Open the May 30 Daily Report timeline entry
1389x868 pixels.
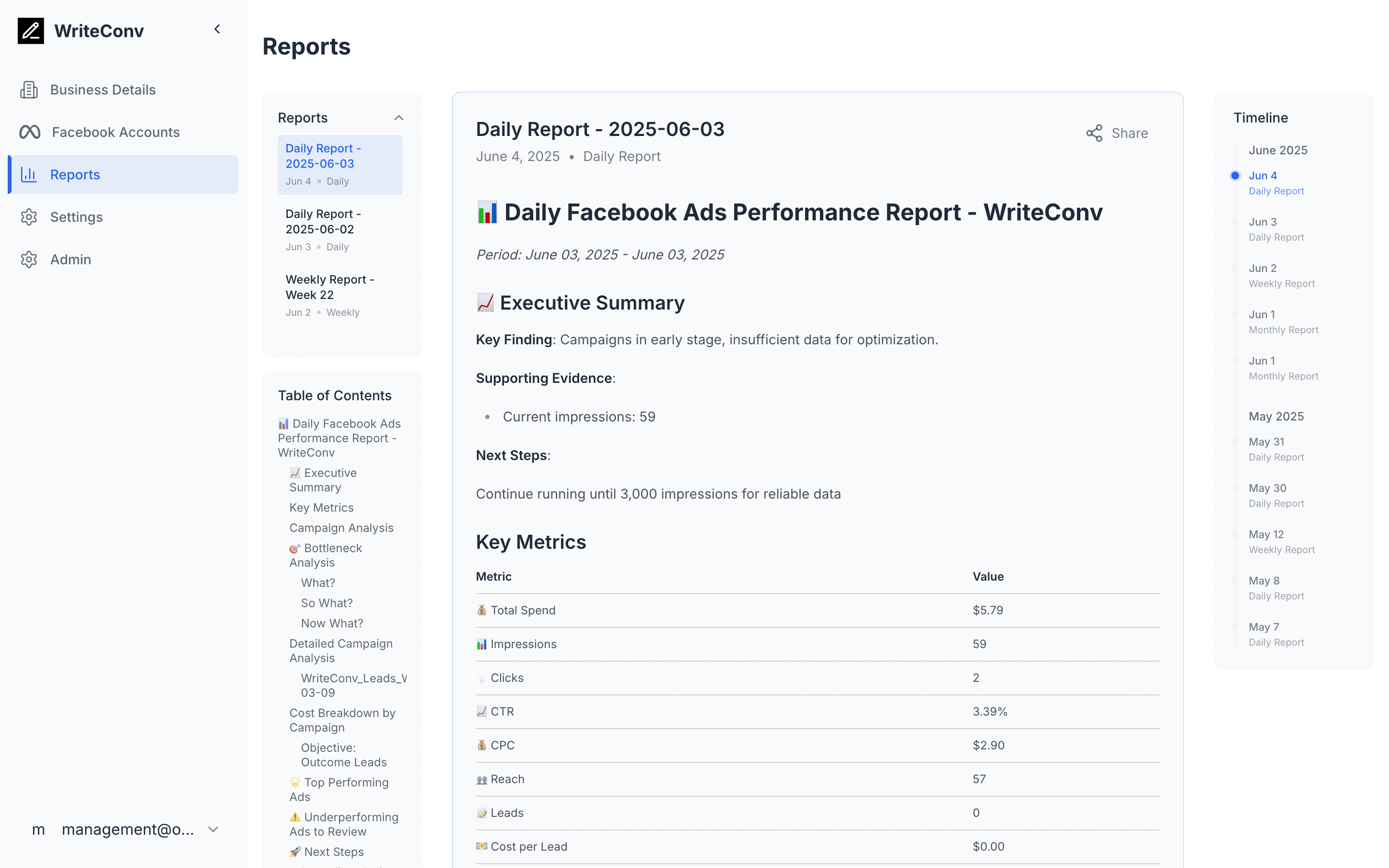click(x=1276, y=495)
